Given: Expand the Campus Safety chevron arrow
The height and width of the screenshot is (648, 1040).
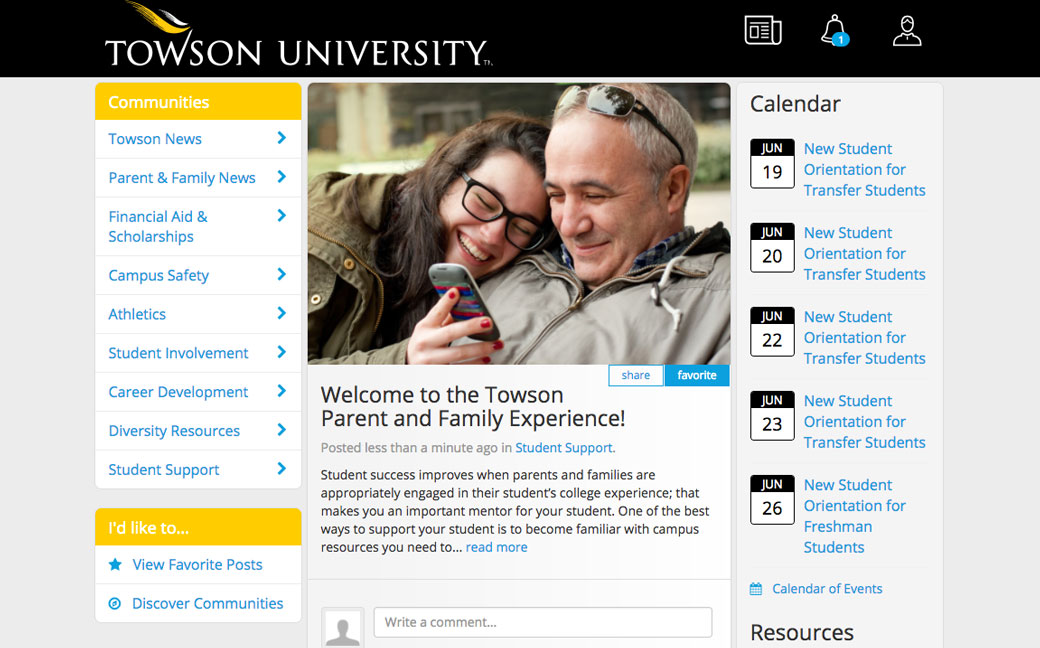Looking at the screenshot, I should click(281, 275).
